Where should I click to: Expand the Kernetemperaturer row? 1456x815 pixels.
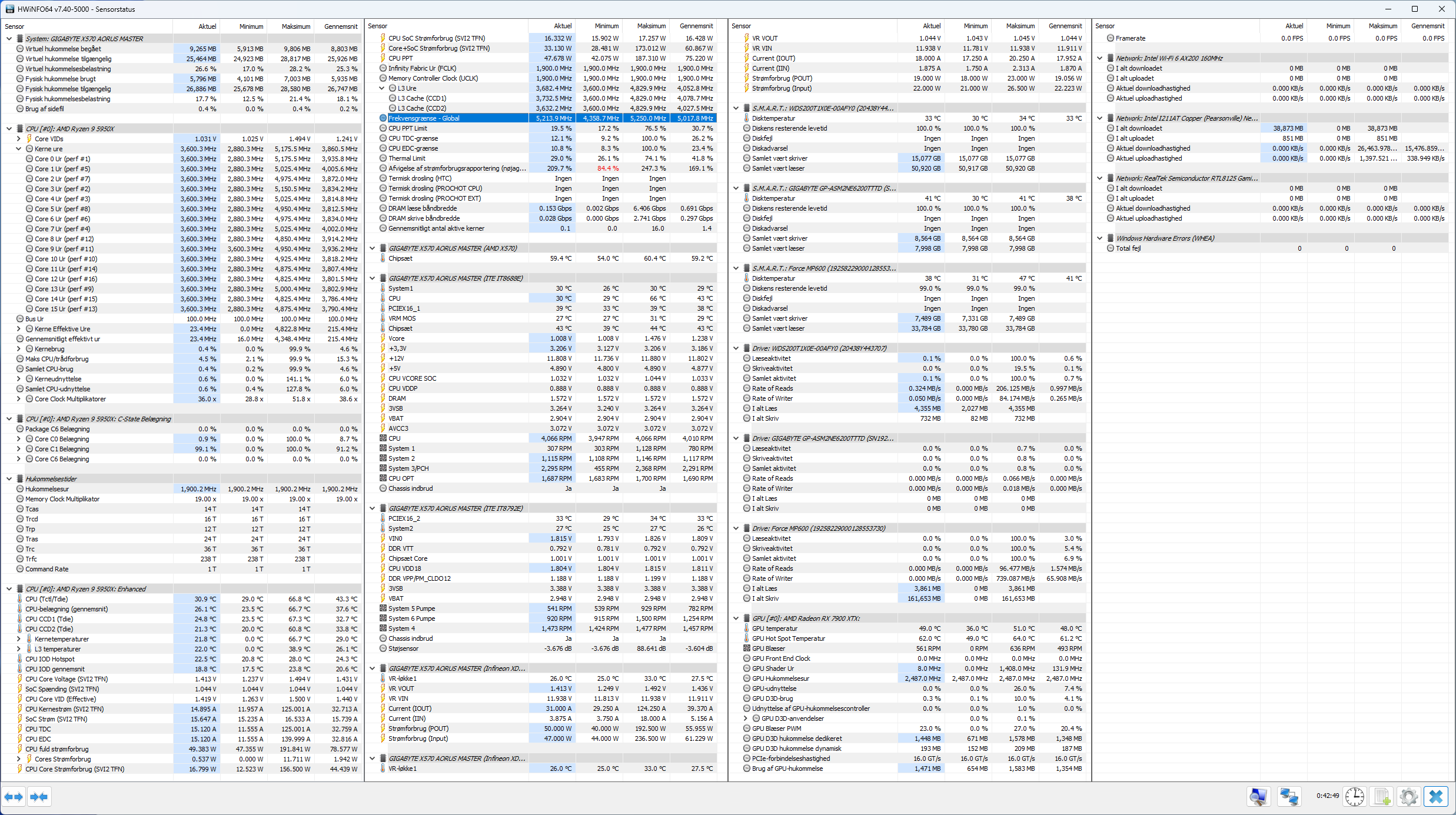18,639
